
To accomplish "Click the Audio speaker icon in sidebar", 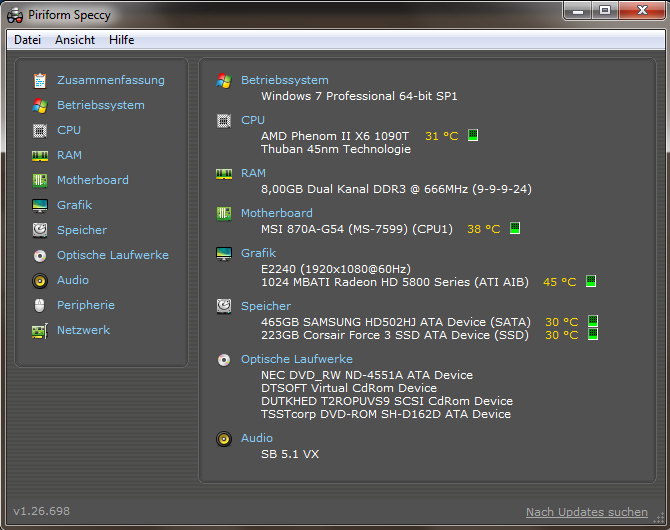I will 40,280.
